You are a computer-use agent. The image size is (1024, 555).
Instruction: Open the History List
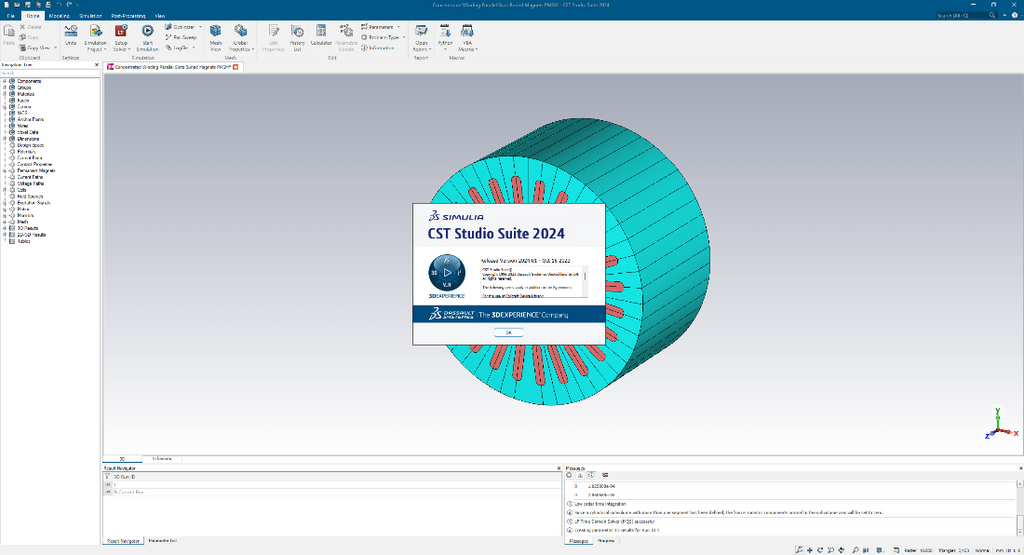click(297, 38)
